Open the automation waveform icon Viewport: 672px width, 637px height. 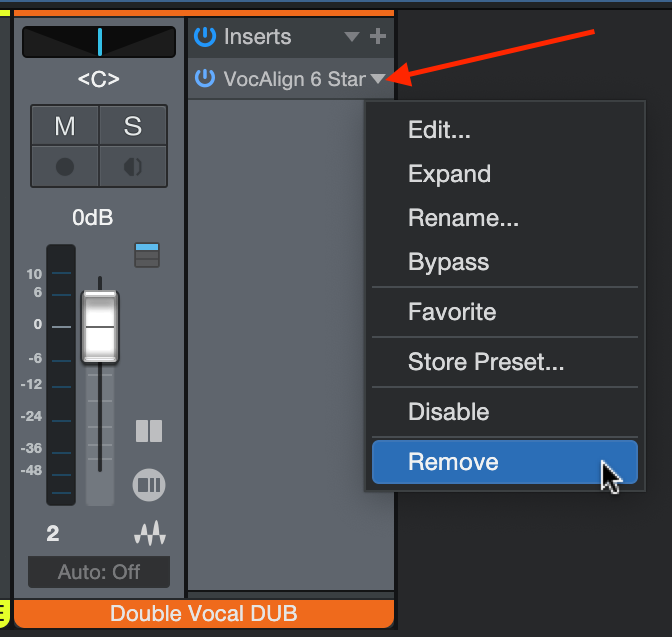click(x=149, y=535)
